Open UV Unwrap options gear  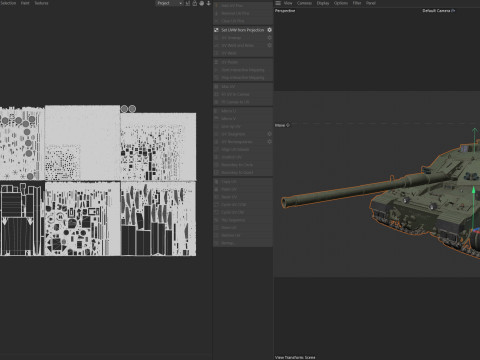(269, 38)
